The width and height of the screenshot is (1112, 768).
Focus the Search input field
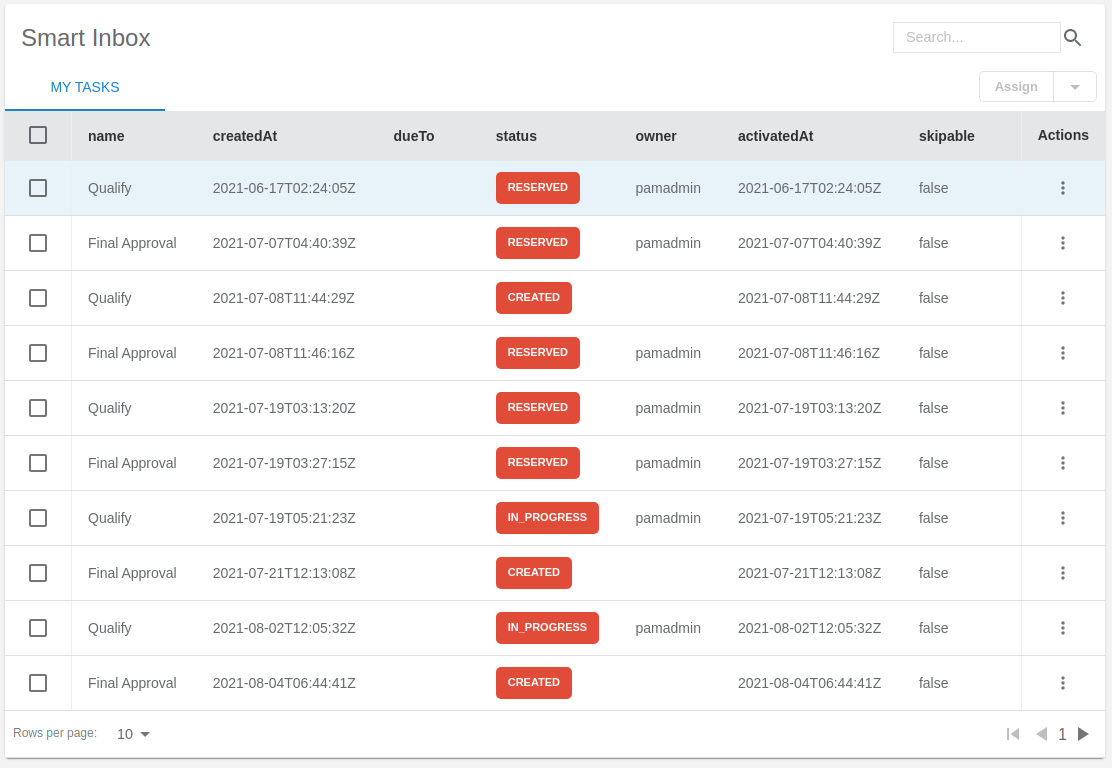click(976, 38)
